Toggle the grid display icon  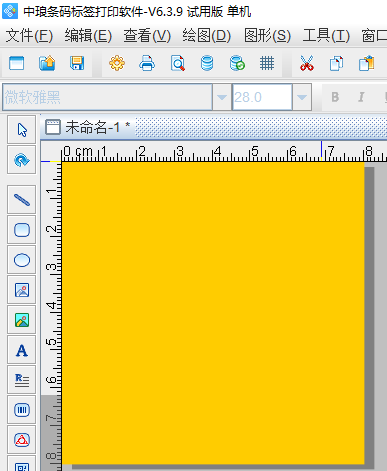coord(267,63)
